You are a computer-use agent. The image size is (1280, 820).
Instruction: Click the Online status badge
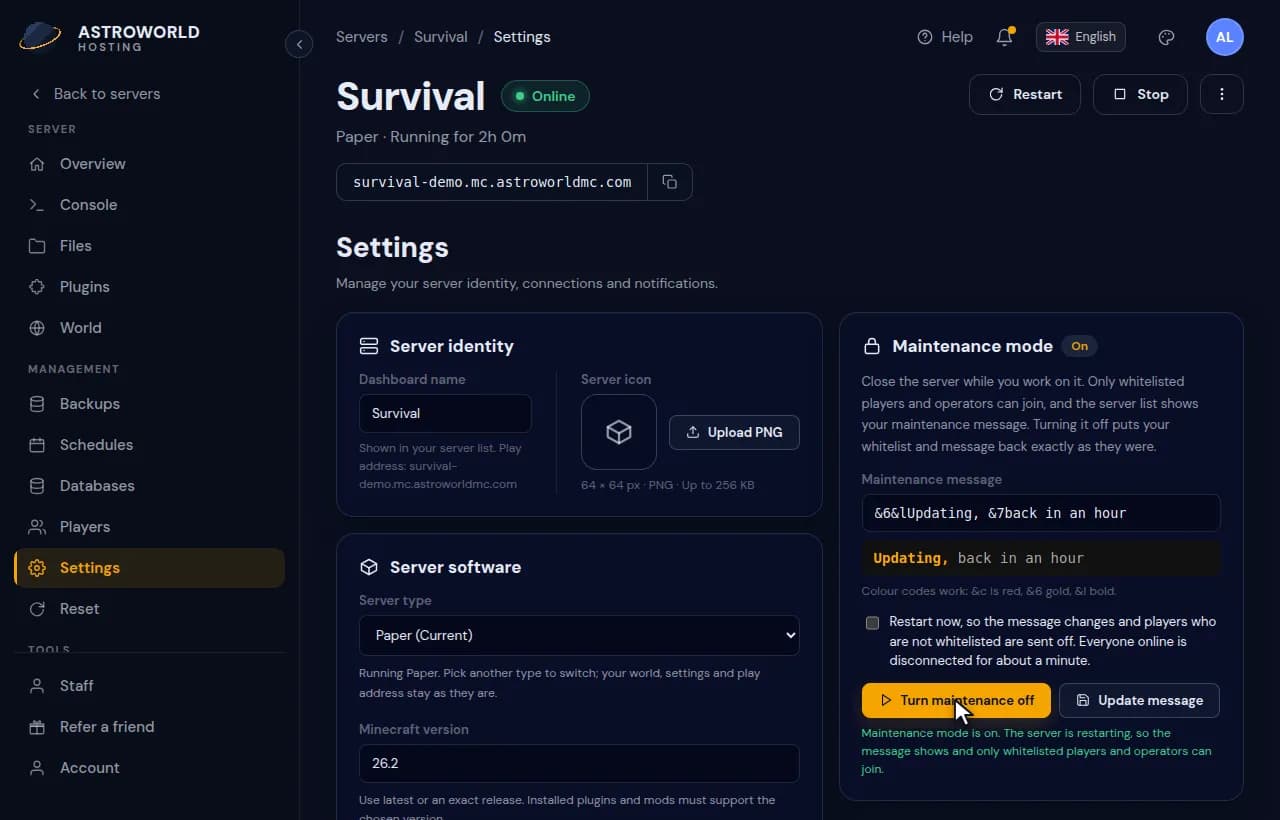545,96
